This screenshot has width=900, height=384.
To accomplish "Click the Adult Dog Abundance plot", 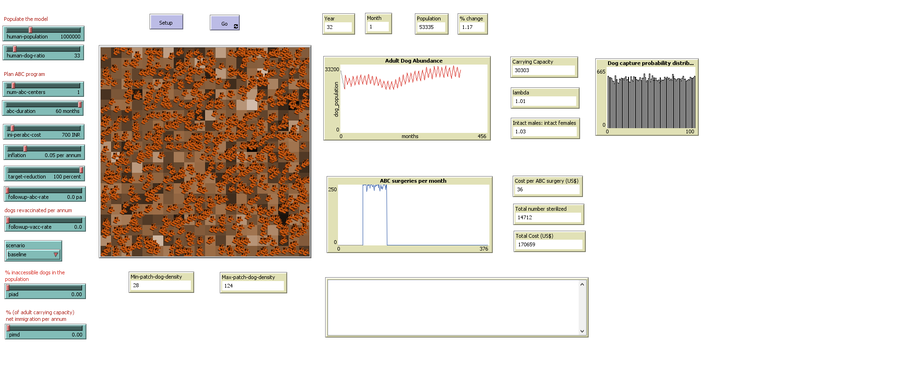I will [407, 98].
